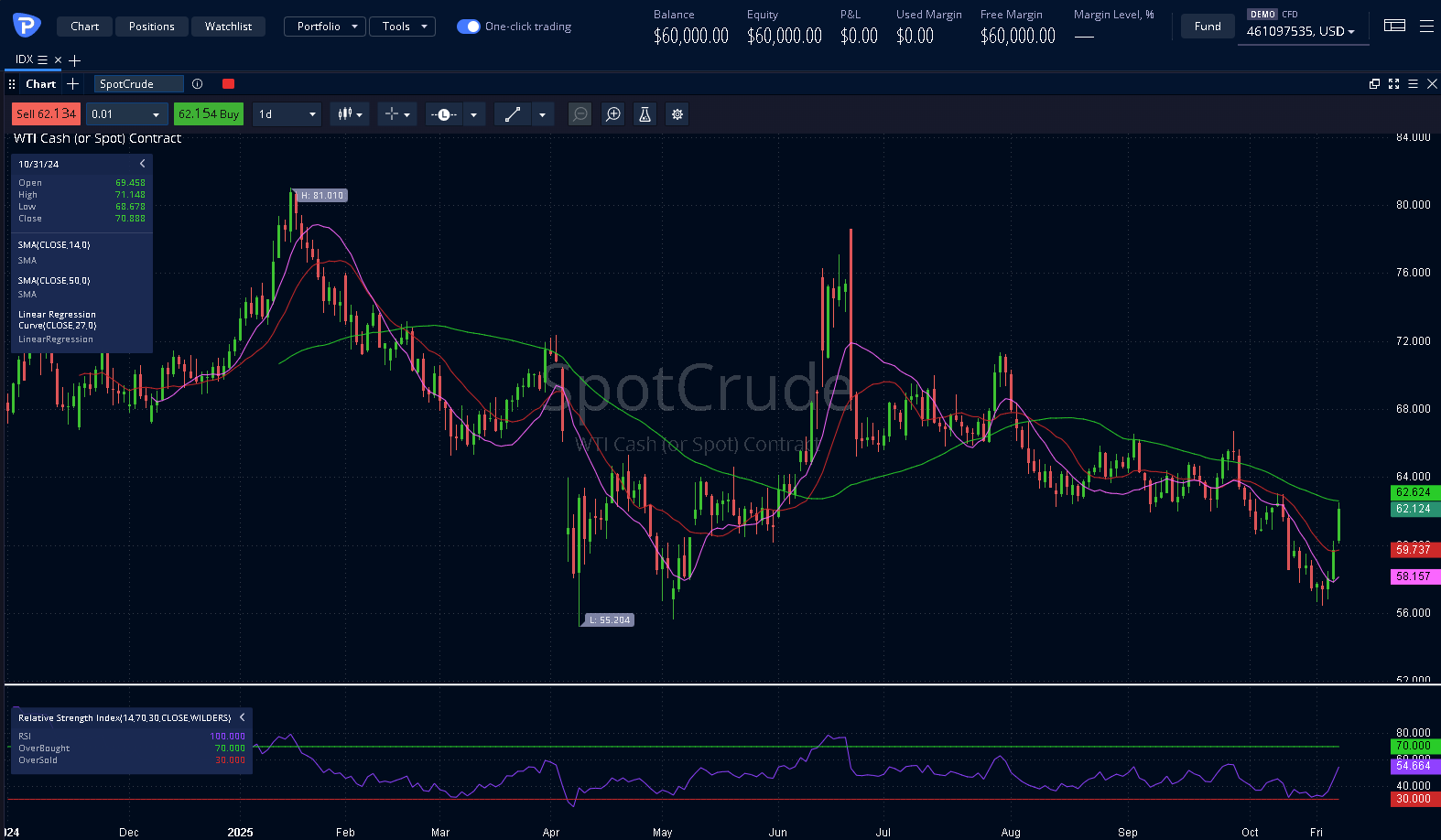
Task: Collapse the OHLC data panel
Action: click(142, 164)
